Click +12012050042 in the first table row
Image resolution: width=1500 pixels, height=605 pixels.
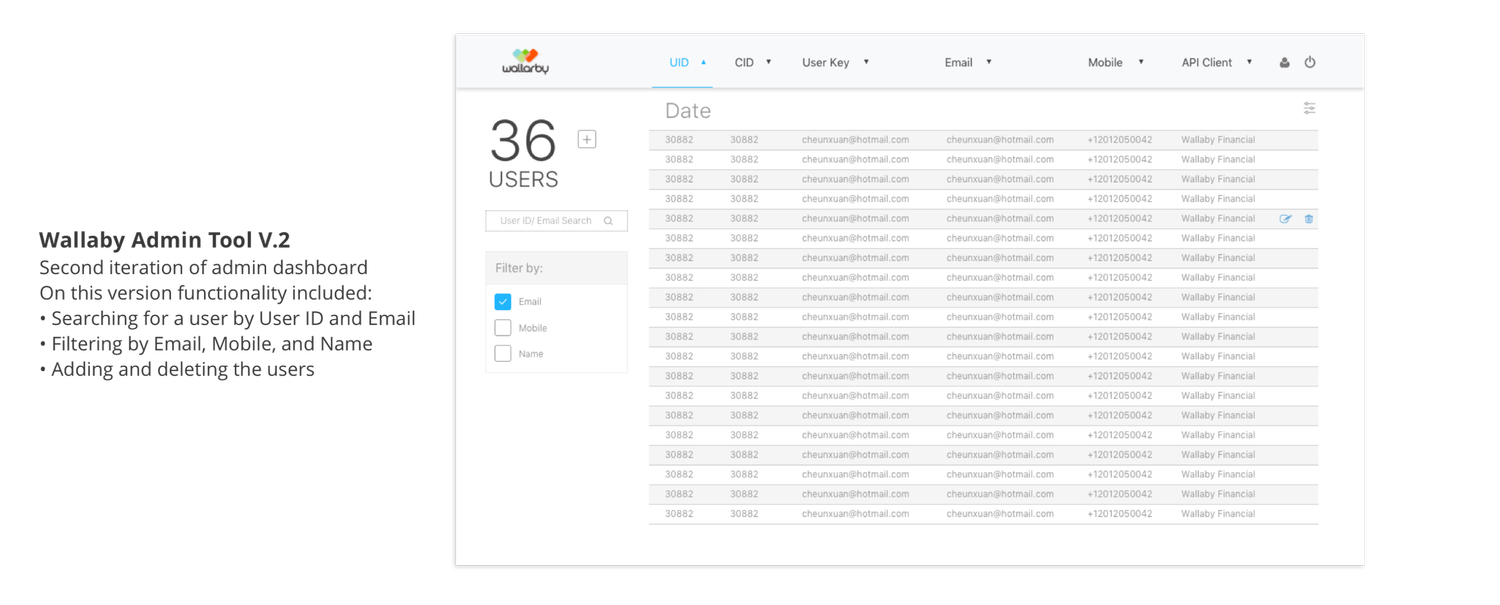point(1120,140)
